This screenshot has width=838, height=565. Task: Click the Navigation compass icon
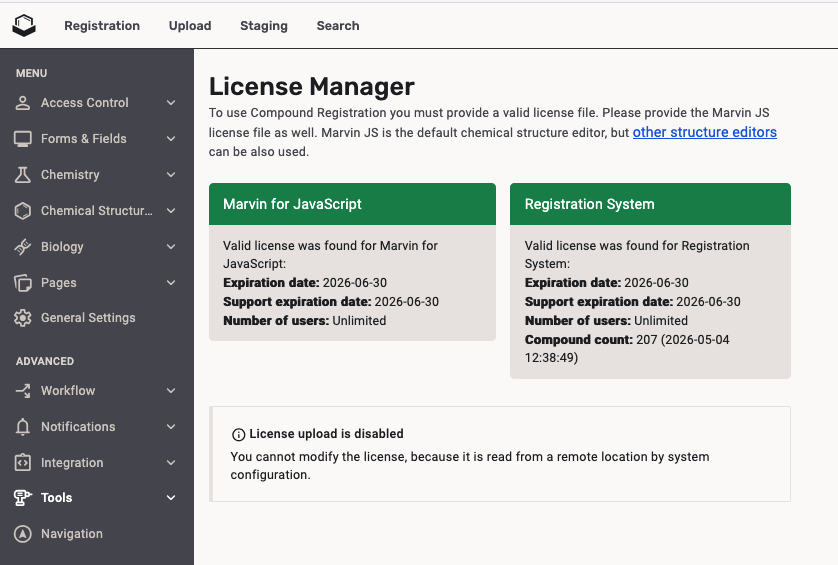tap(22, 533)
